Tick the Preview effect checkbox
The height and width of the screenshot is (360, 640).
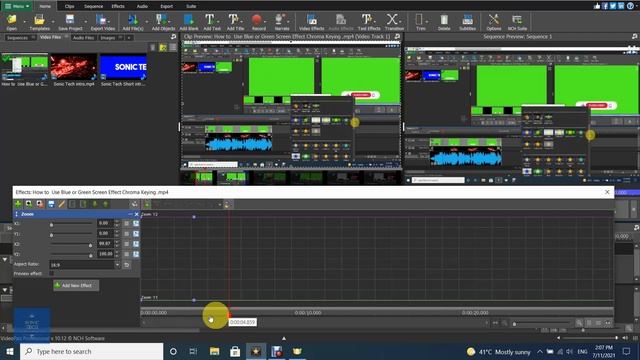(x=51, y=273)
